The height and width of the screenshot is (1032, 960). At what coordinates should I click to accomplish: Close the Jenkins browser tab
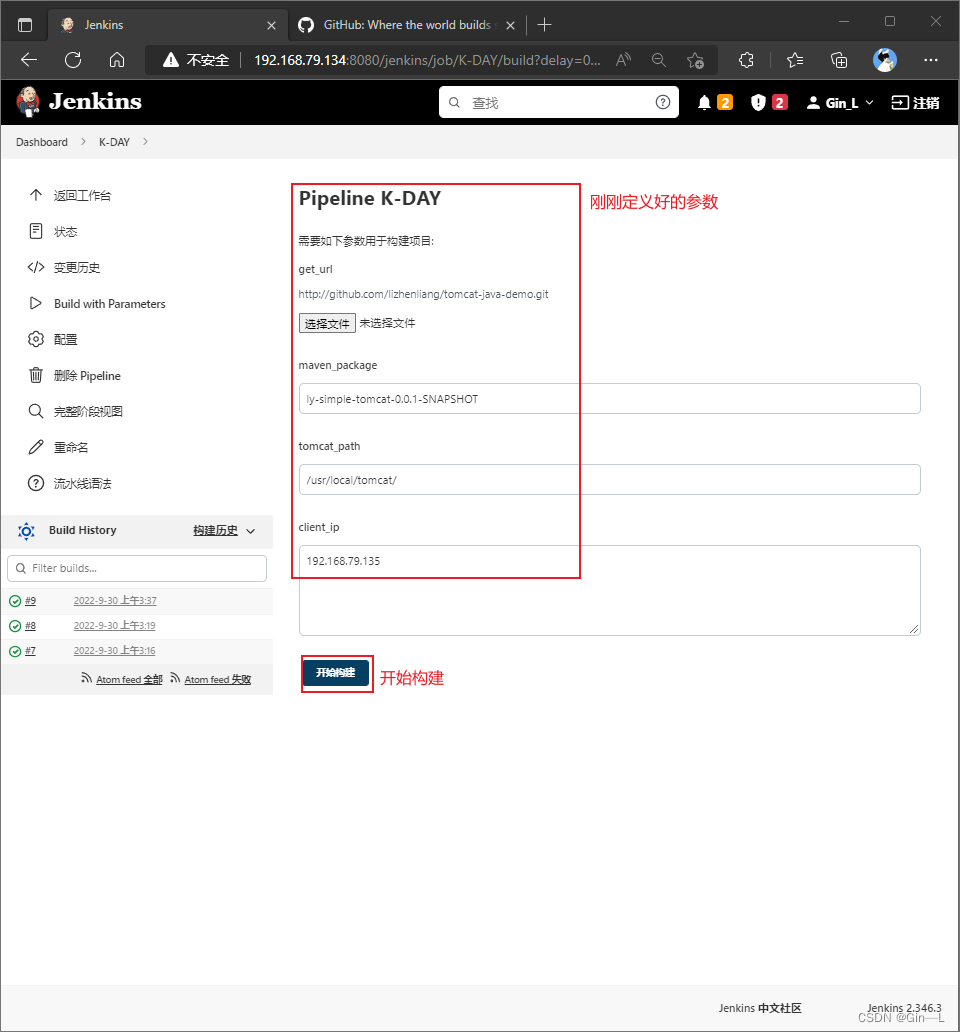click(271, 25)
